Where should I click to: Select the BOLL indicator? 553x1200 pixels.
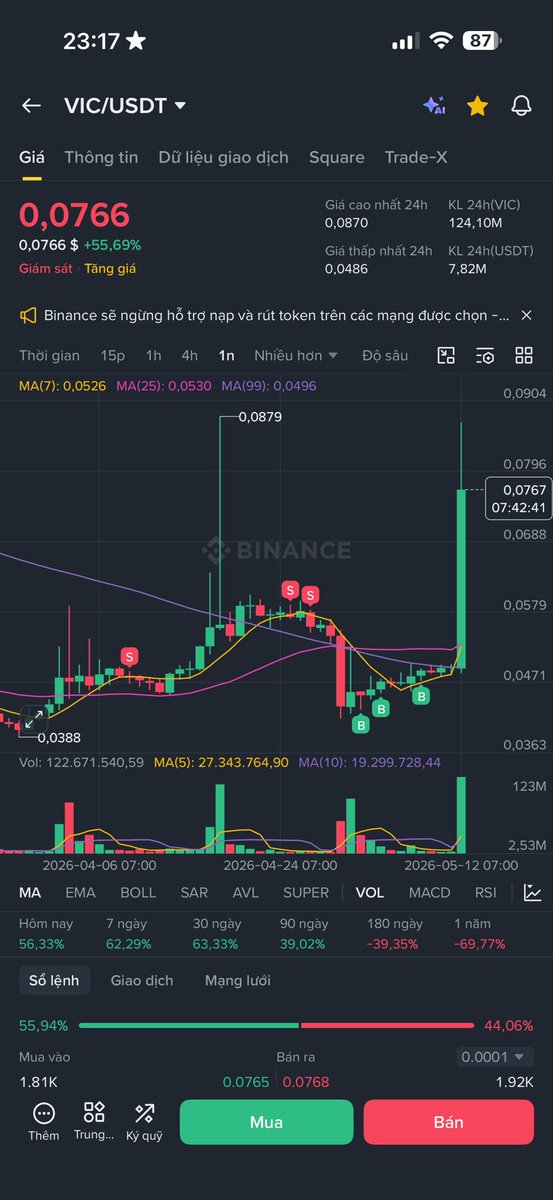tap(138, 892)
